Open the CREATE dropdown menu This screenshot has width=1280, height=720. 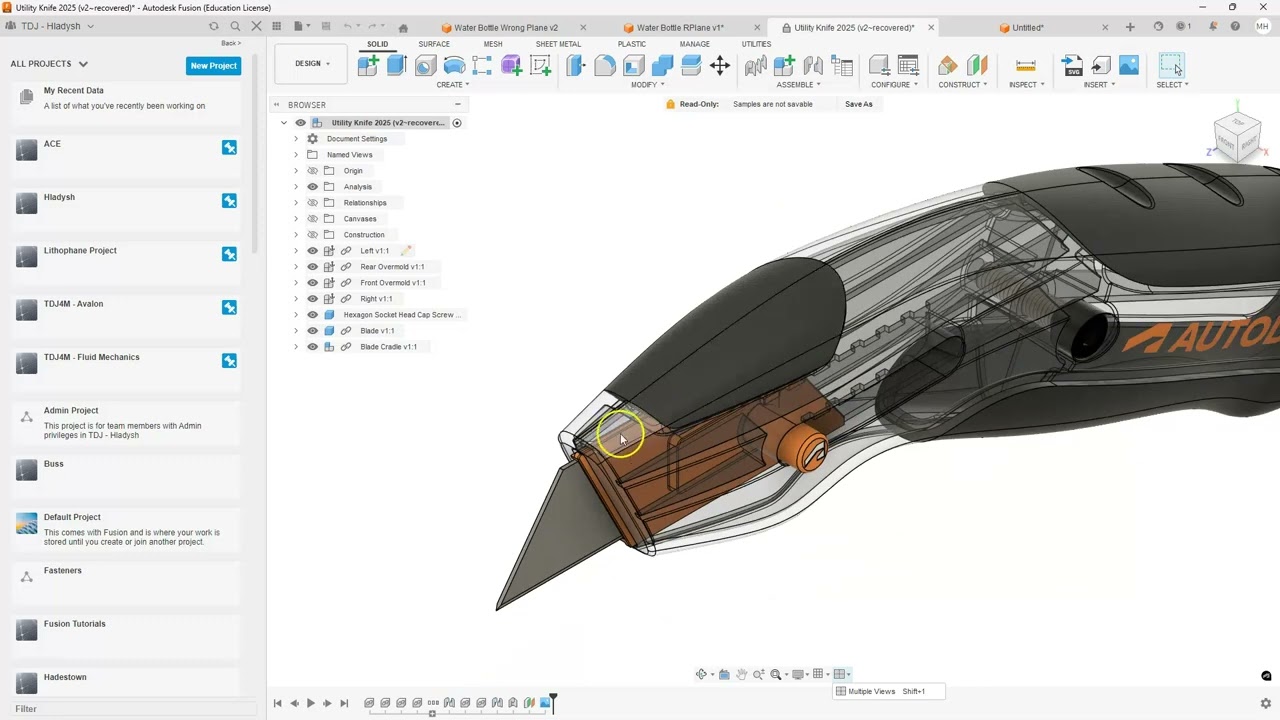452,85
